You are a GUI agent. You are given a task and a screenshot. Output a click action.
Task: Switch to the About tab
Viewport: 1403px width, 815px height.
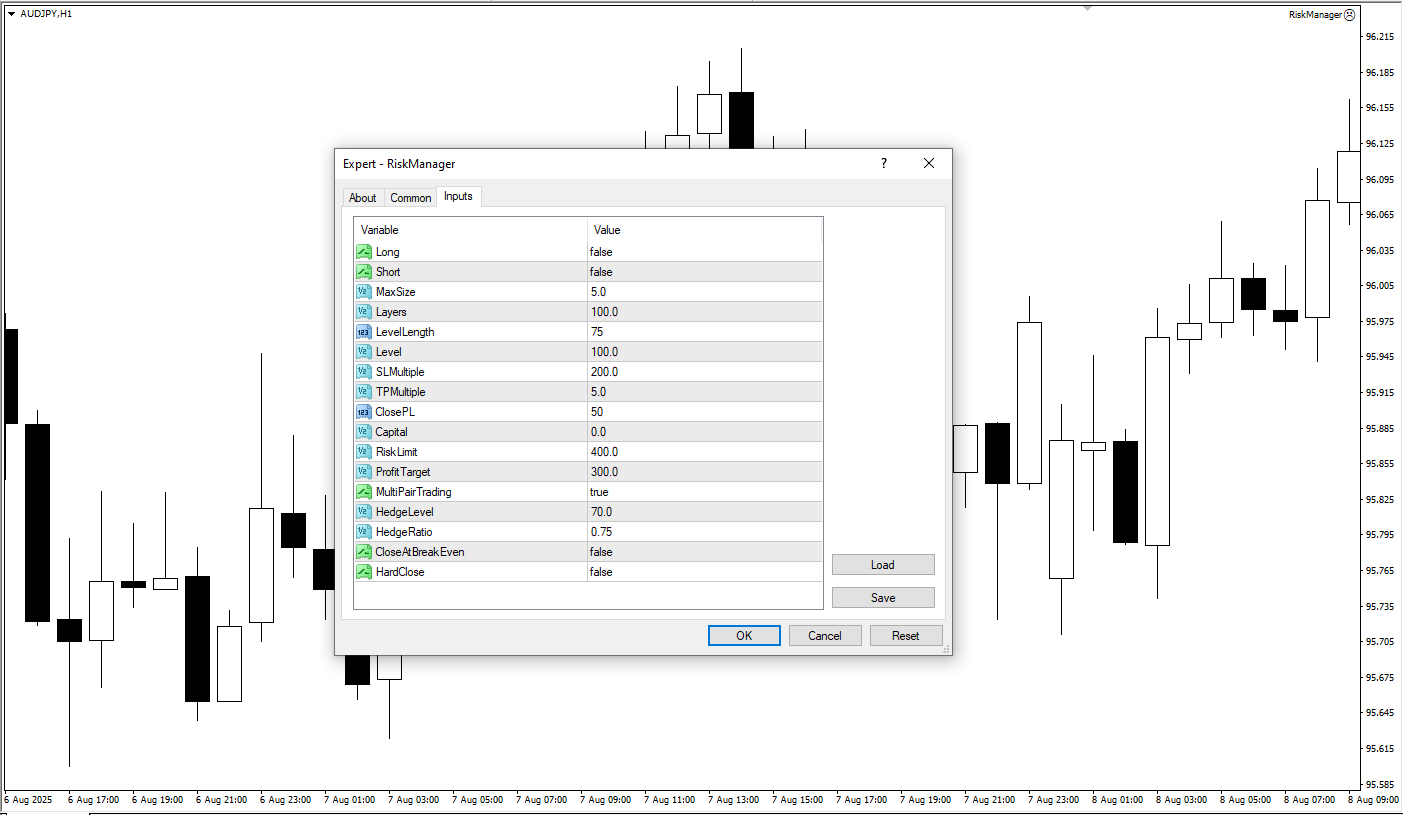tap(362, 198)
